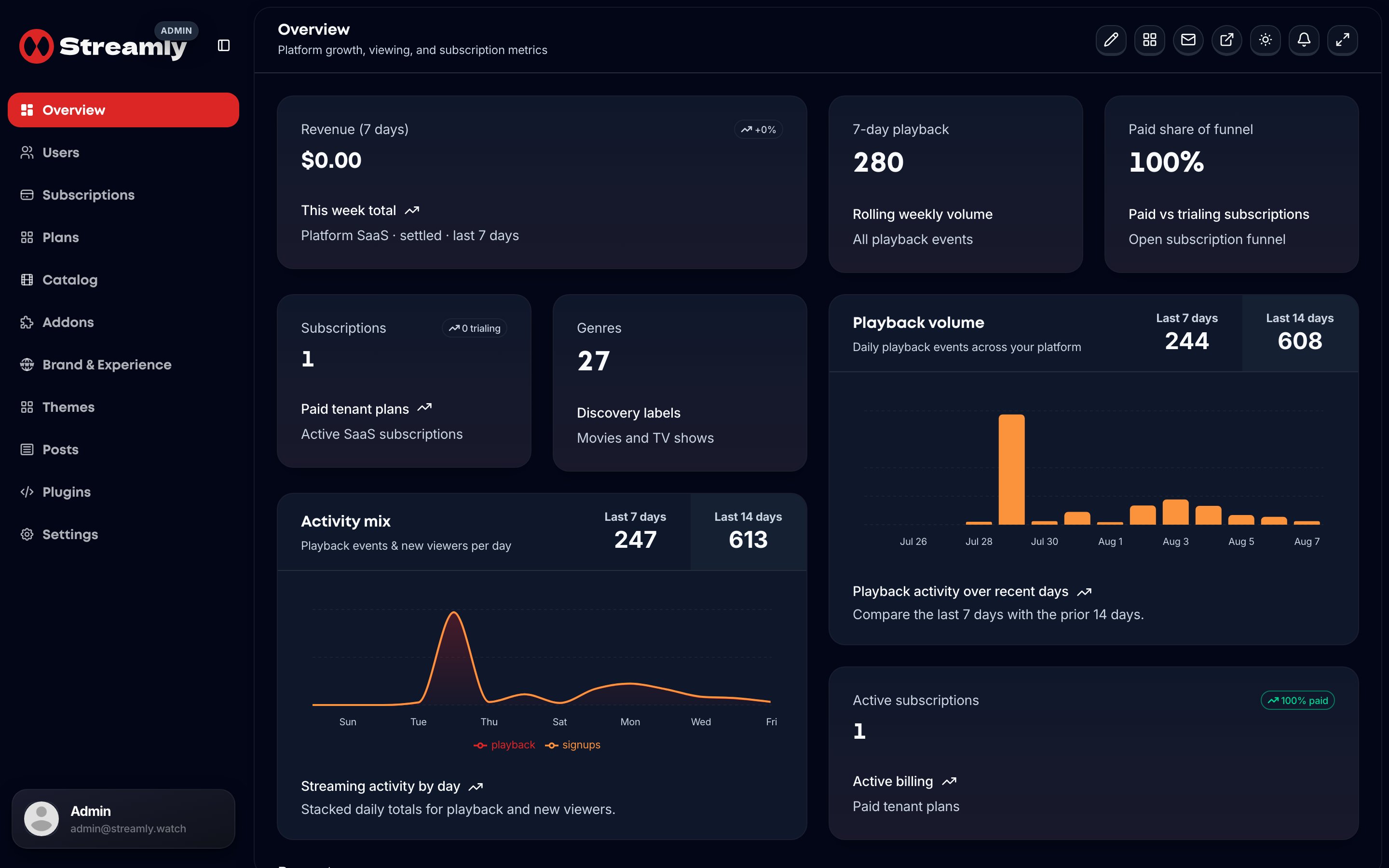1389x868 pixels.
Task: Click the $0.00 revenue value
Action: [x=331, y=160]
